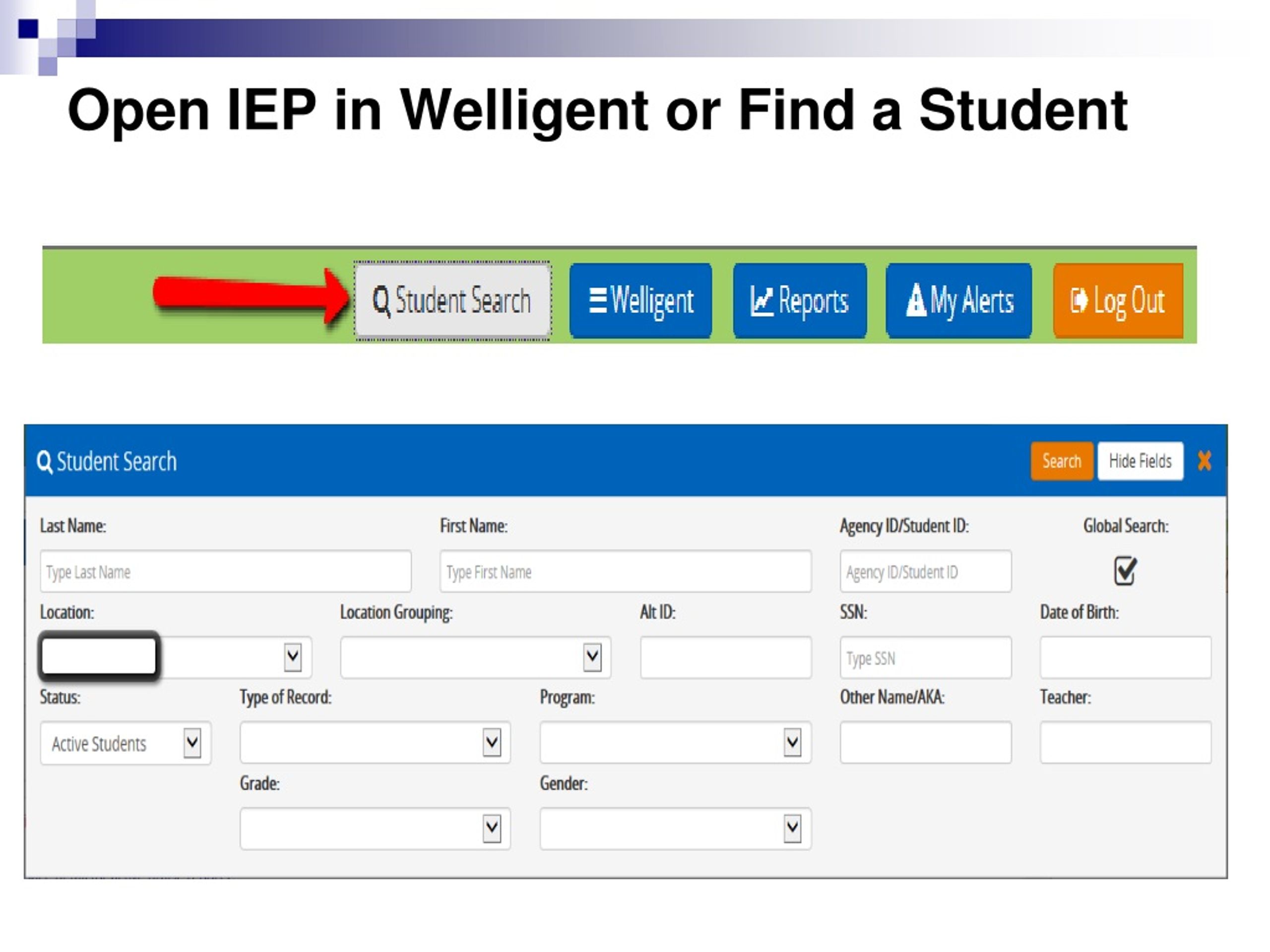Image resolution: width=1270 pixels, height=952 pixels.
Task: Open the Location Grouping dropdown
Action: coord(592,657)
